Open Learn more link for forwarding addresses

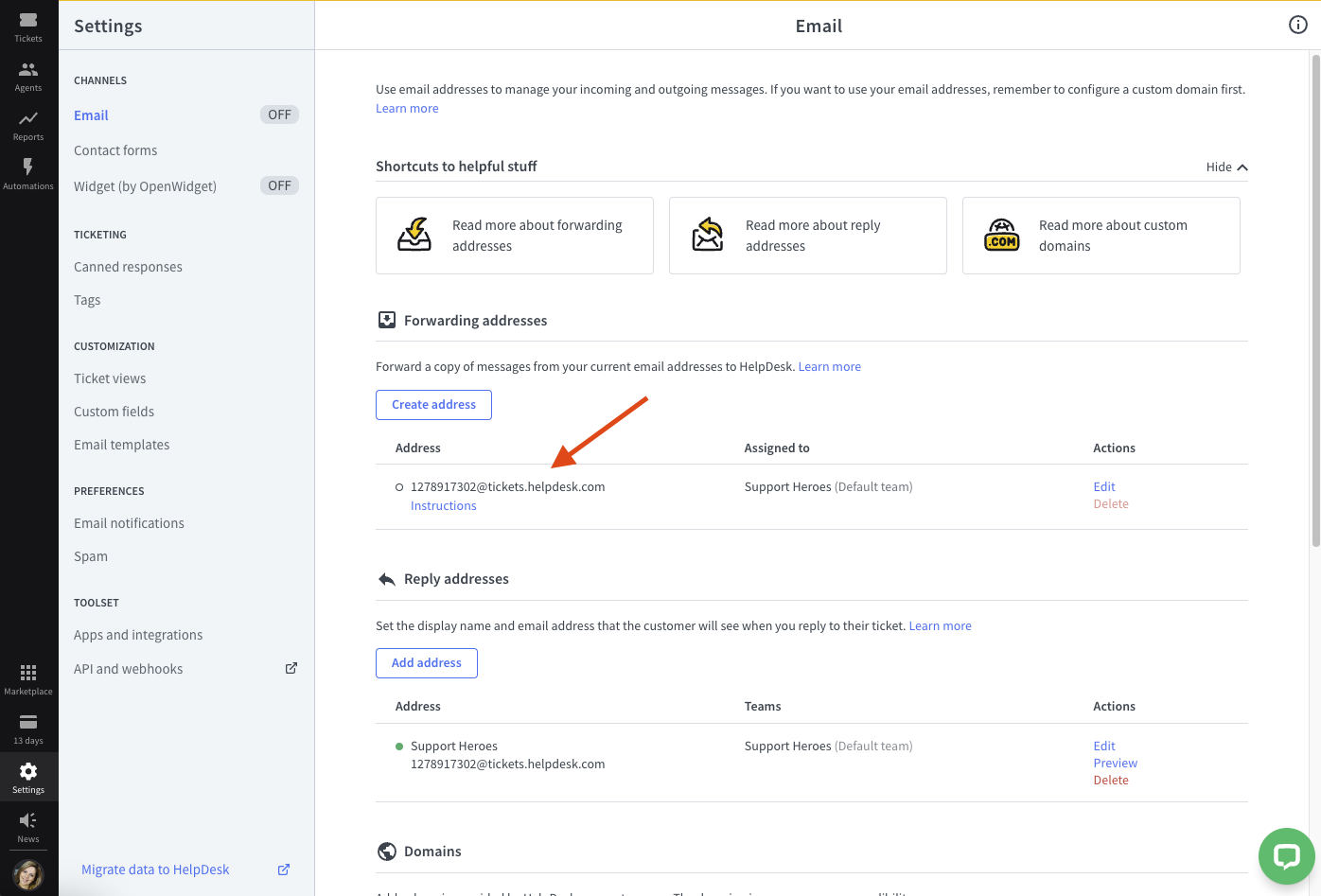point(830,367)
